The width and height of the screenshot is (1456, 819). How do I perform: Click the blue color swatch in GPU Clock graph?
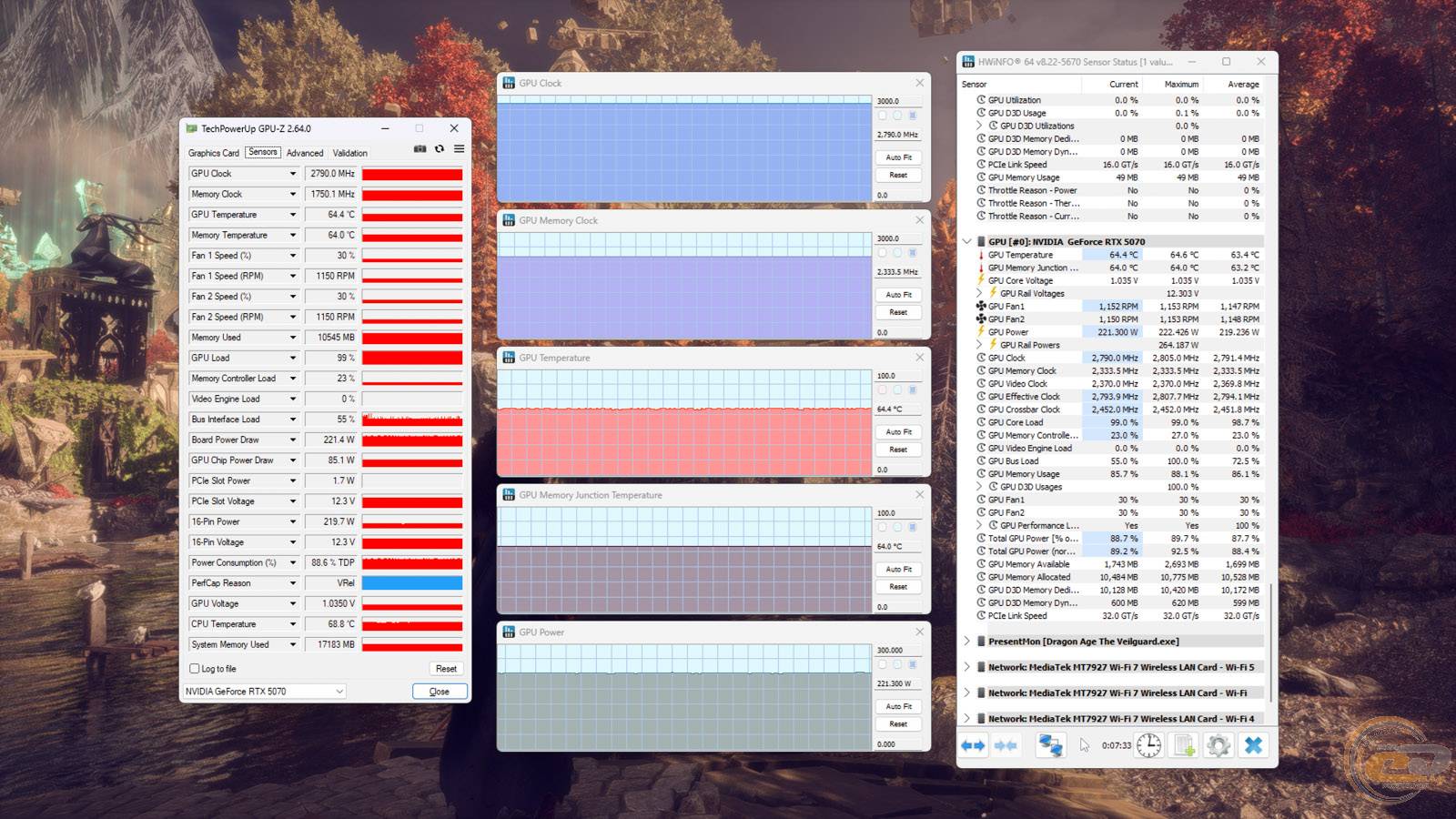tap(913, 116)
